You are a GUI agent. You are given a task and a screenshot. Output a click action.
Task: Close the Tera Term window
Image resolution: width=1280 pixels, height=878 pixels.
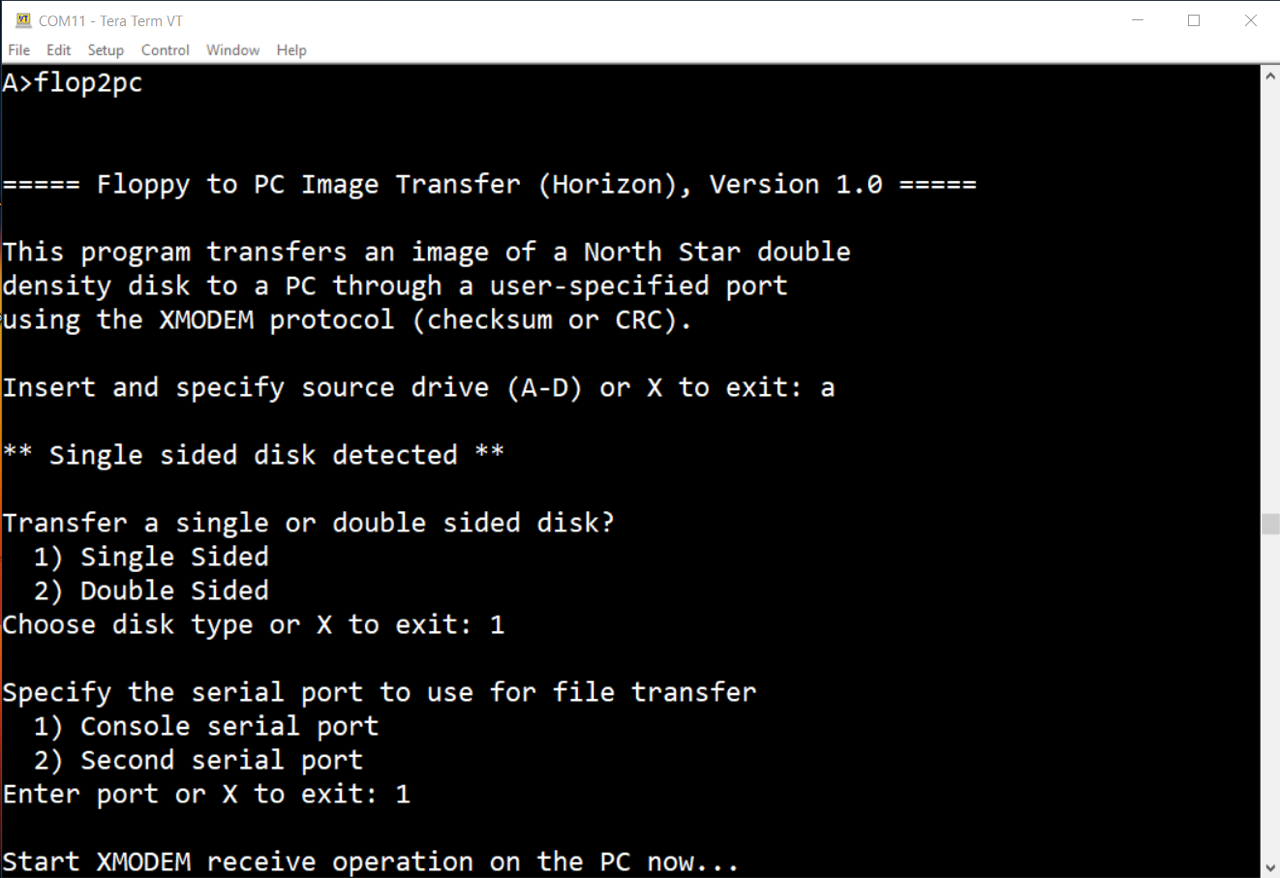(1251, 20)
